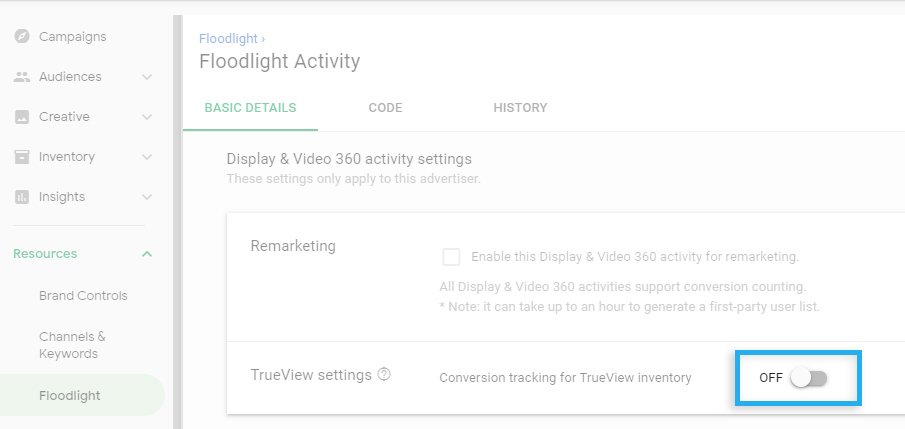The image size is (905, 429).
Task: Expand the Audiences menu chevron
Action: click(x=147, y=77)
